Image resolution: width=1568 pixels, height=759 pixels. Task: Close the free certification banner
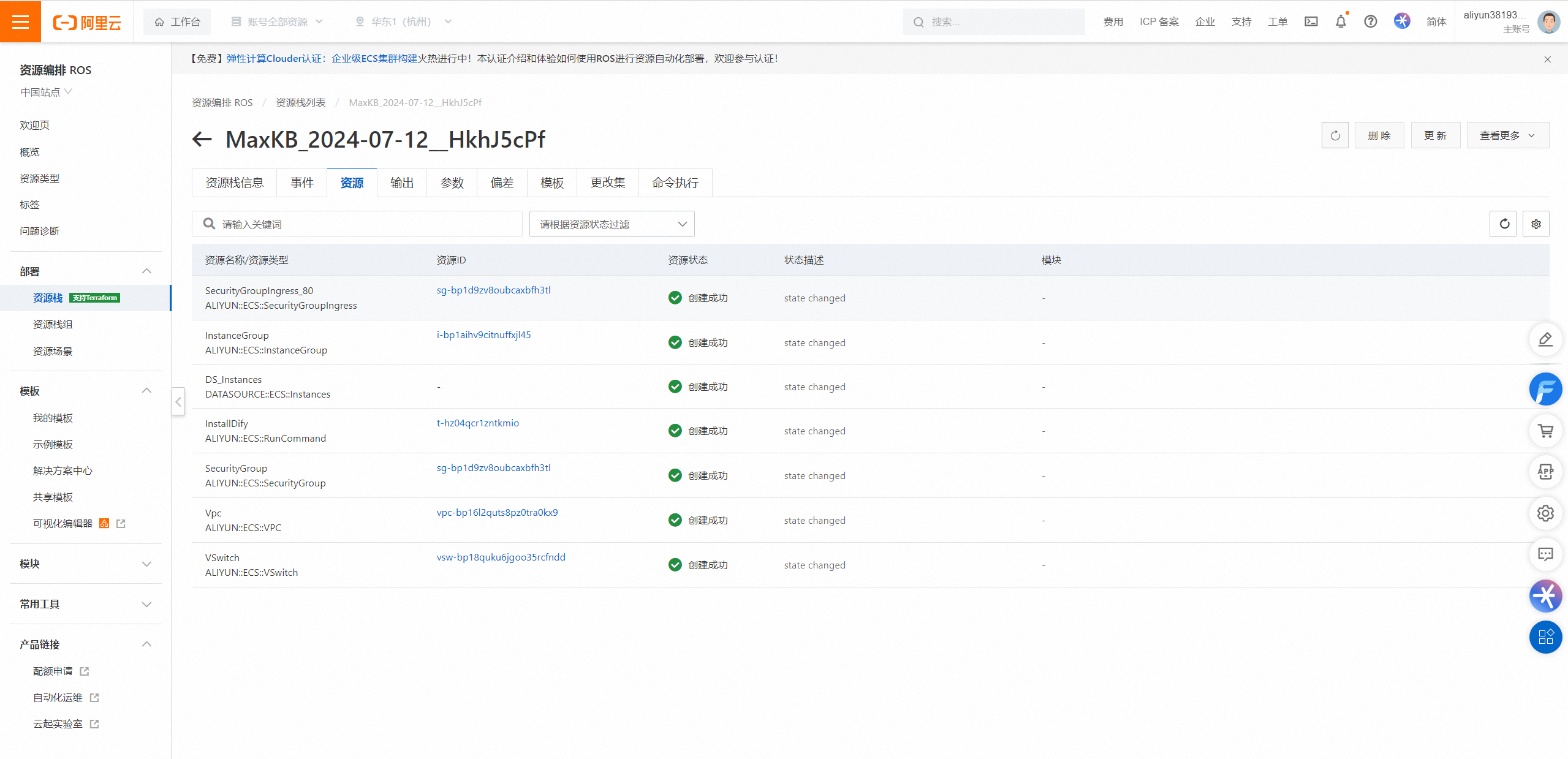1548,59
